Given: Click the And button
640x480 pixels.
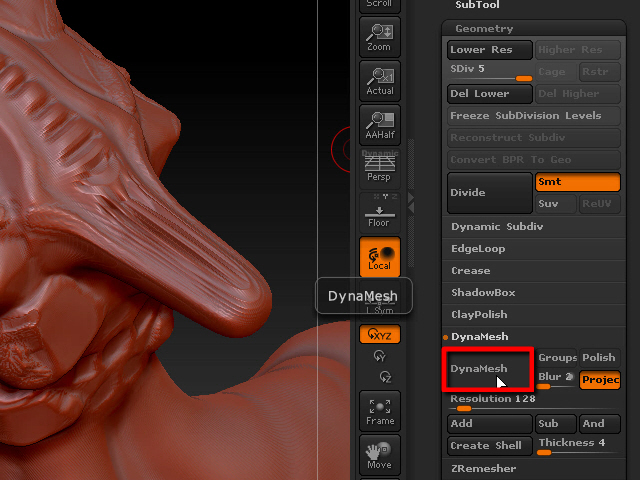Looking at the screenshot, I should click(600, 424).
